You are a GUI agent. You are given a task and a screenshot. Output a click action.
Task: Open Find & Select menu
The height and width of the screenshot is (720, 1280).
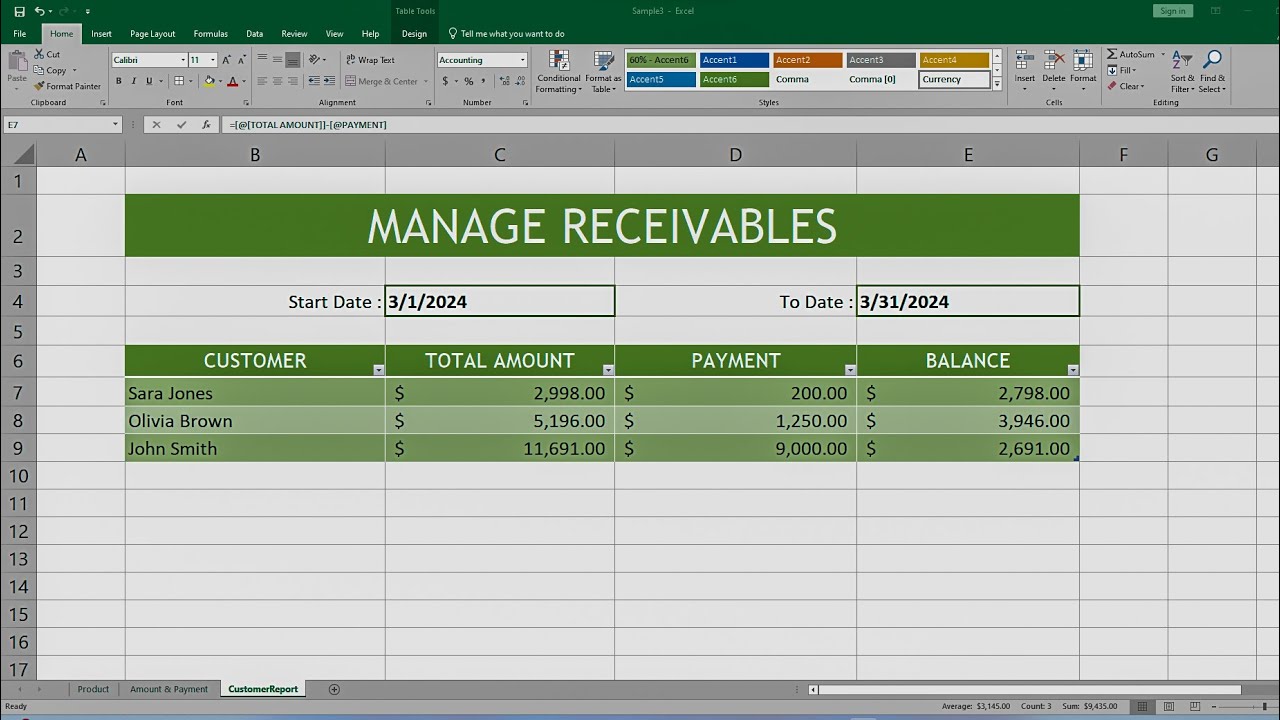(x=1212, y=71)
